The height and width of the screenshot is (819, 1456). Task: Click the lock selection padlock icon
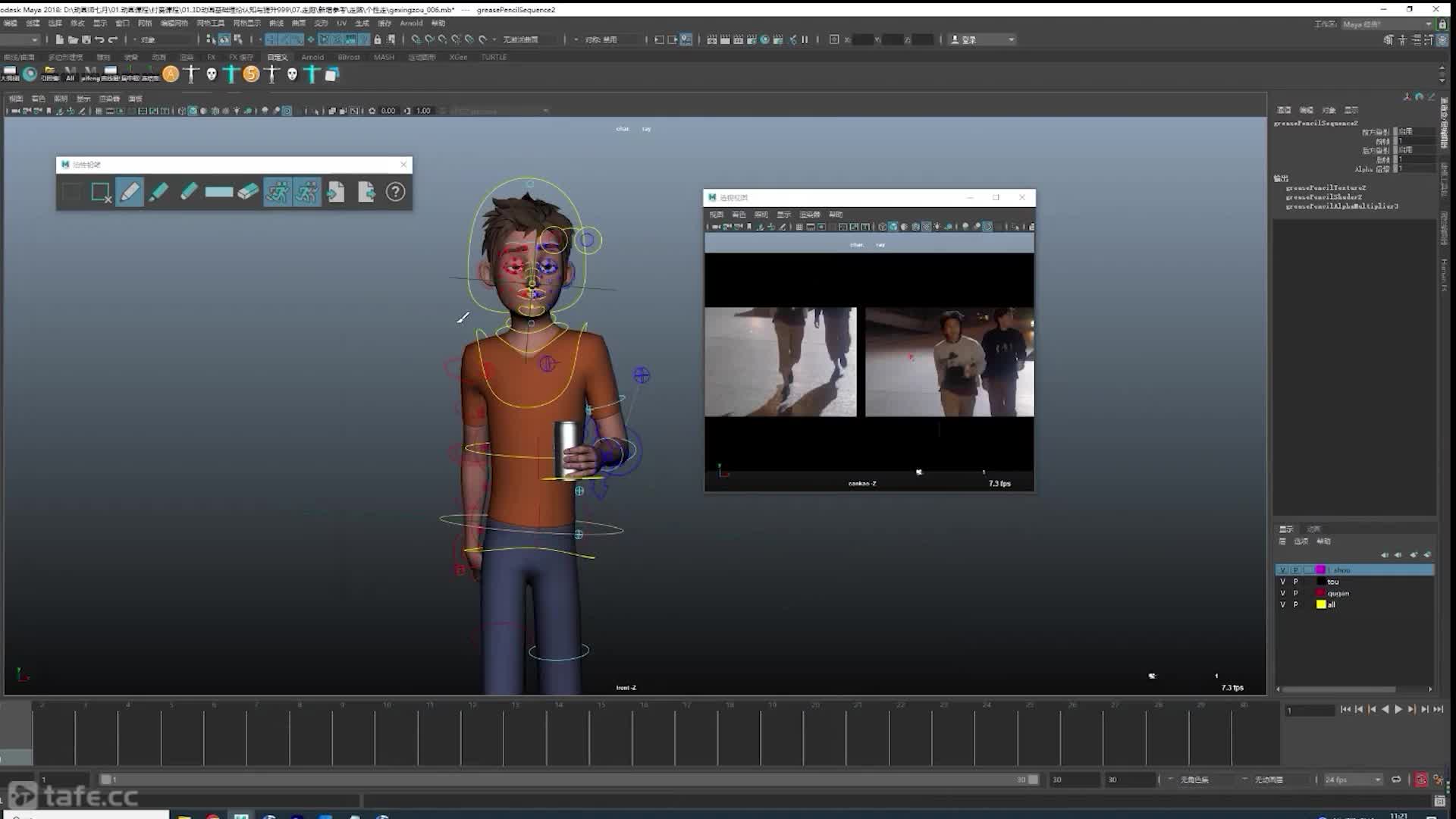pos(378,39)
